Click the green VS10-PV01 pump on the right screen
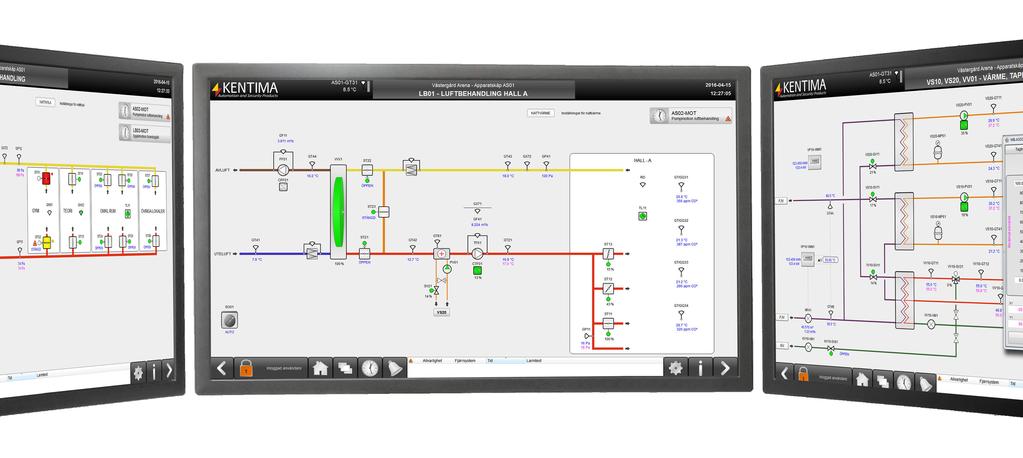The height and width of the screenshot is (458, 1023). coord(964,196)
